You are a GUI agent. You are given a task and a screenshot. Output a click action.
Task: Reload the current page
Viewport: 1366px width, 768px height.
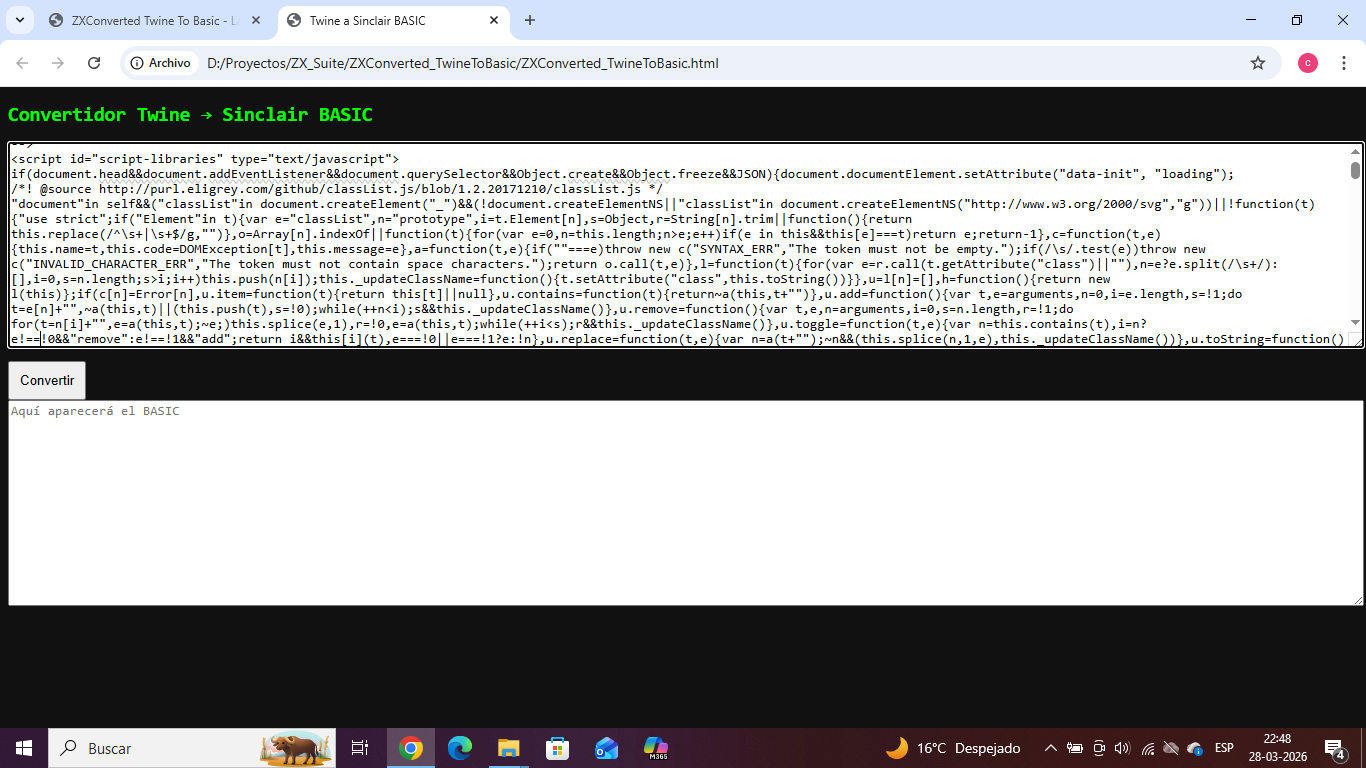(x=94, y=63)
